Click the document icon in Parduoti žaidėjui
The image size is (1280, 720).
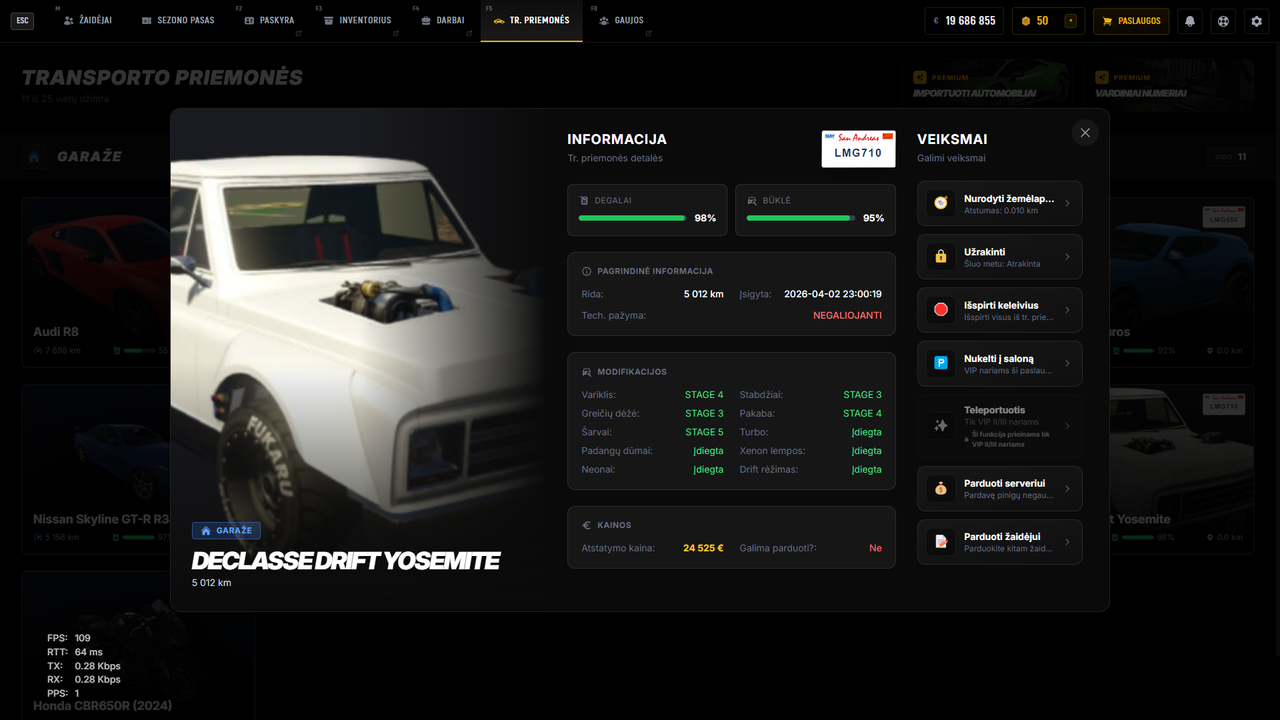pos(940,542)
